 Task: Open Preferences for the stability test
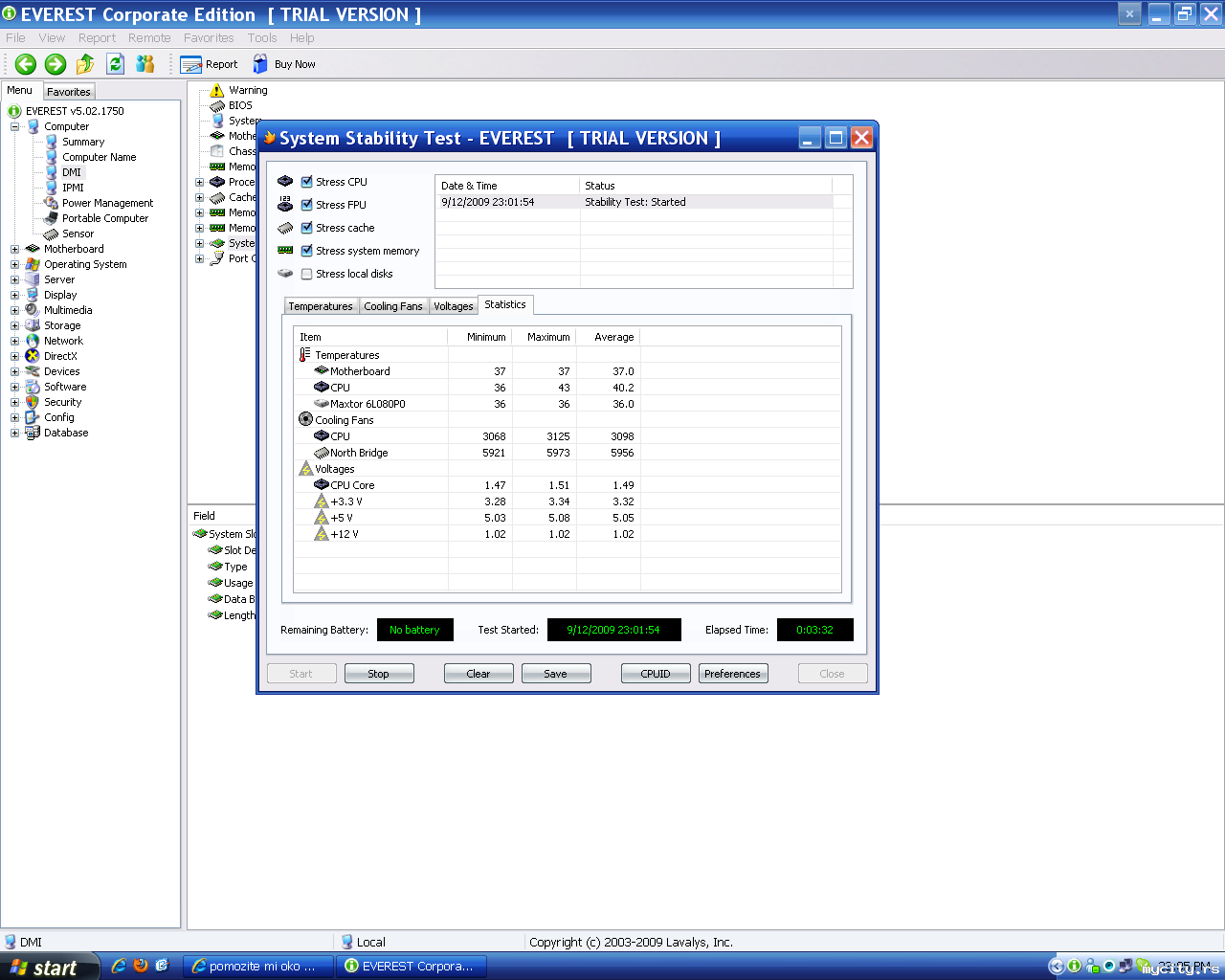pos(733,674)
